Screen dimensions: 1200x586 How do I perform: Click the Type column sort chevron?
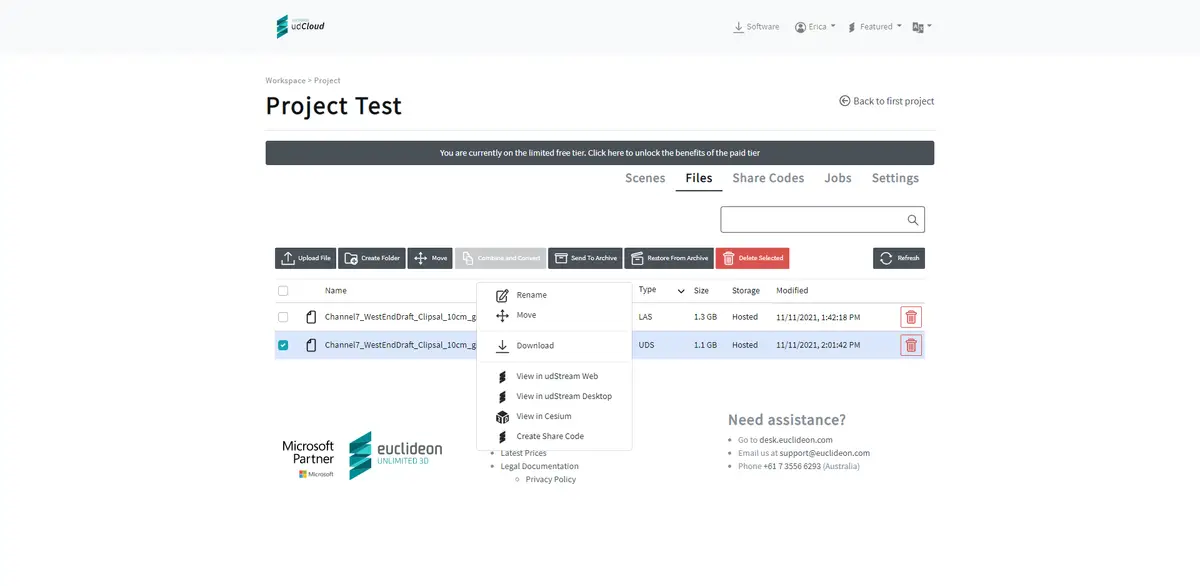[x=681, y=291]
